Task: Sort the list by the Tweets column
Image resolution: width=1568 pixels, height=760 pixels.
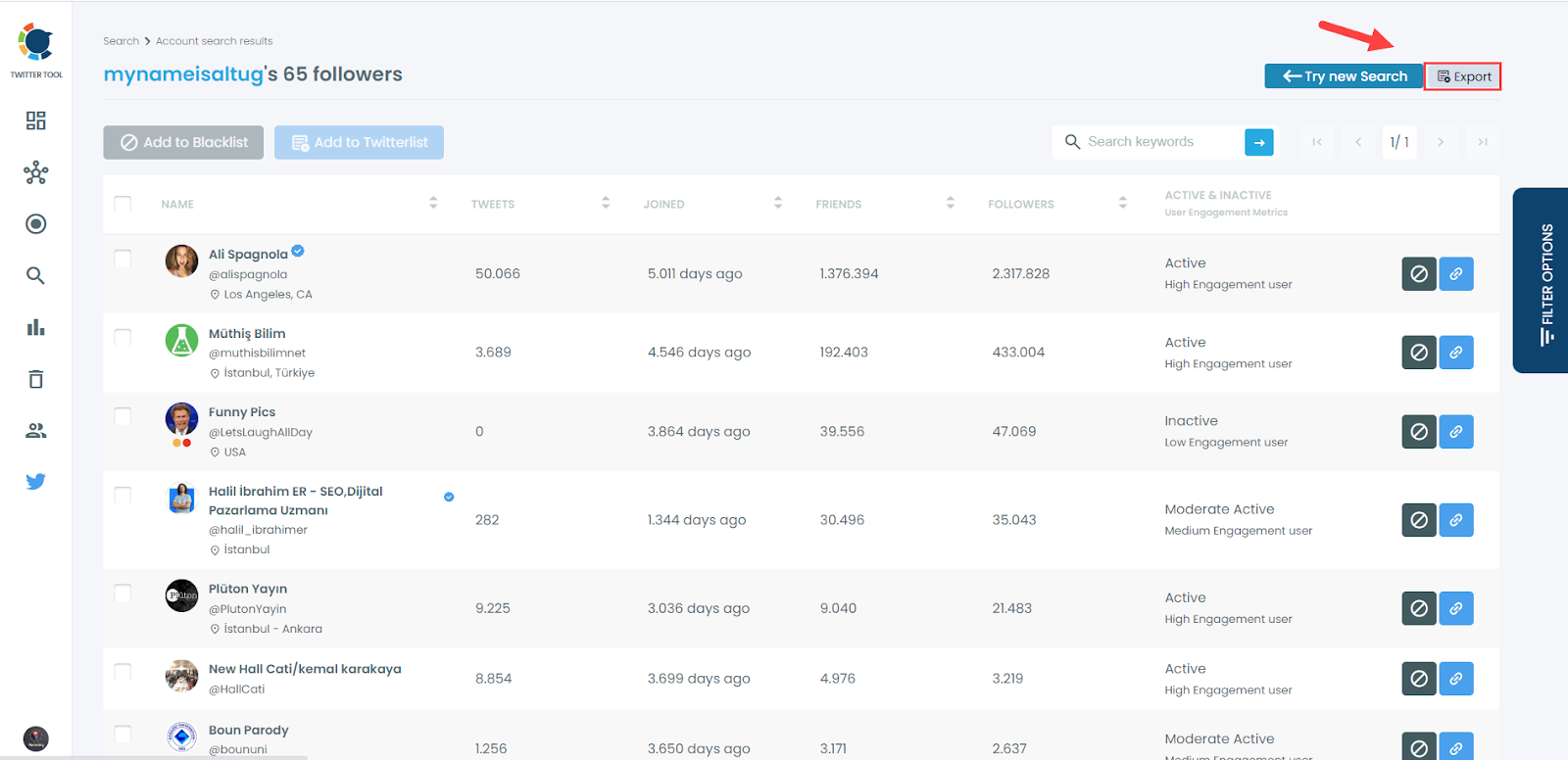Action: pos(605,203)
